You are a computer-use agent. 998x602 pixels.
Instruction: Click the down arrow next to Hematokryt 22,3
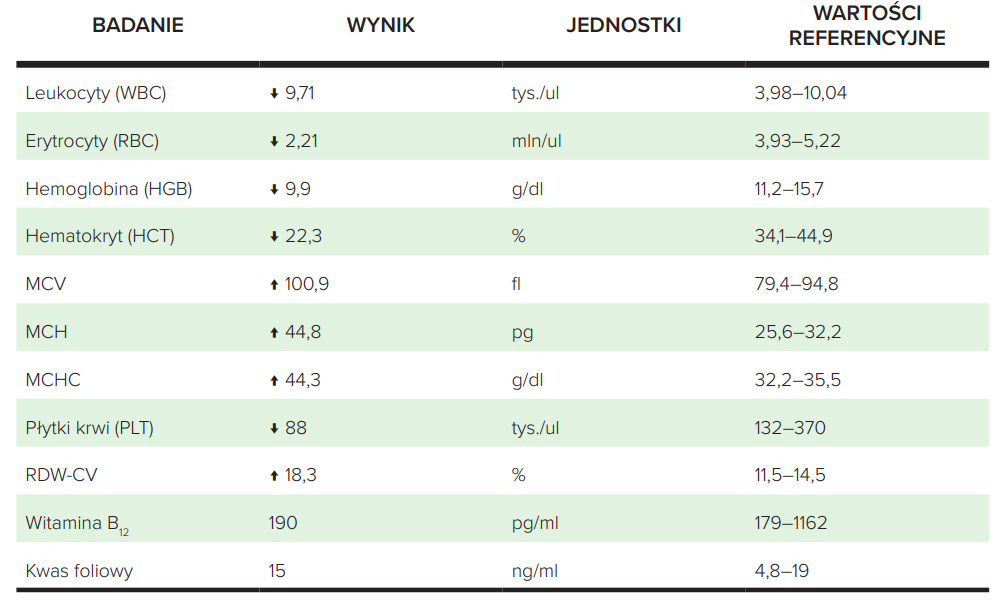click(274, 237)
